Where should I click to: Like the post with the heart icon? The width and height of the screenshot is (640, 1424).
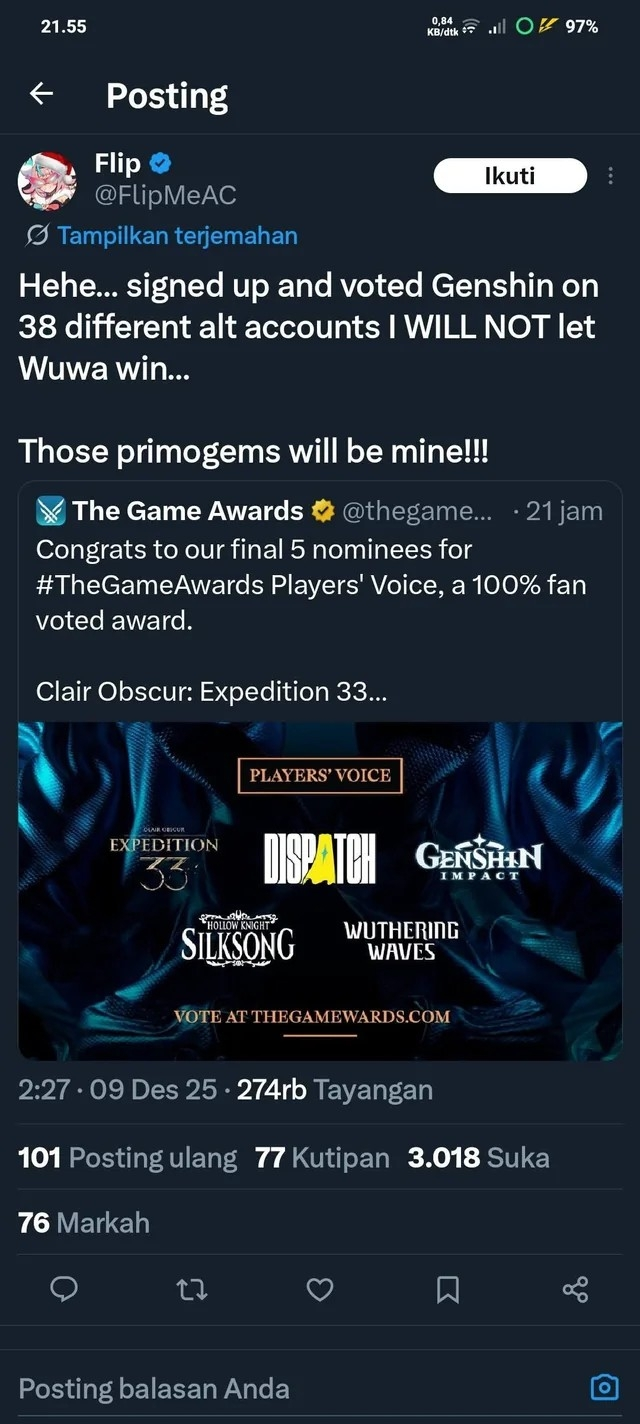click(x=320, y=1289)
